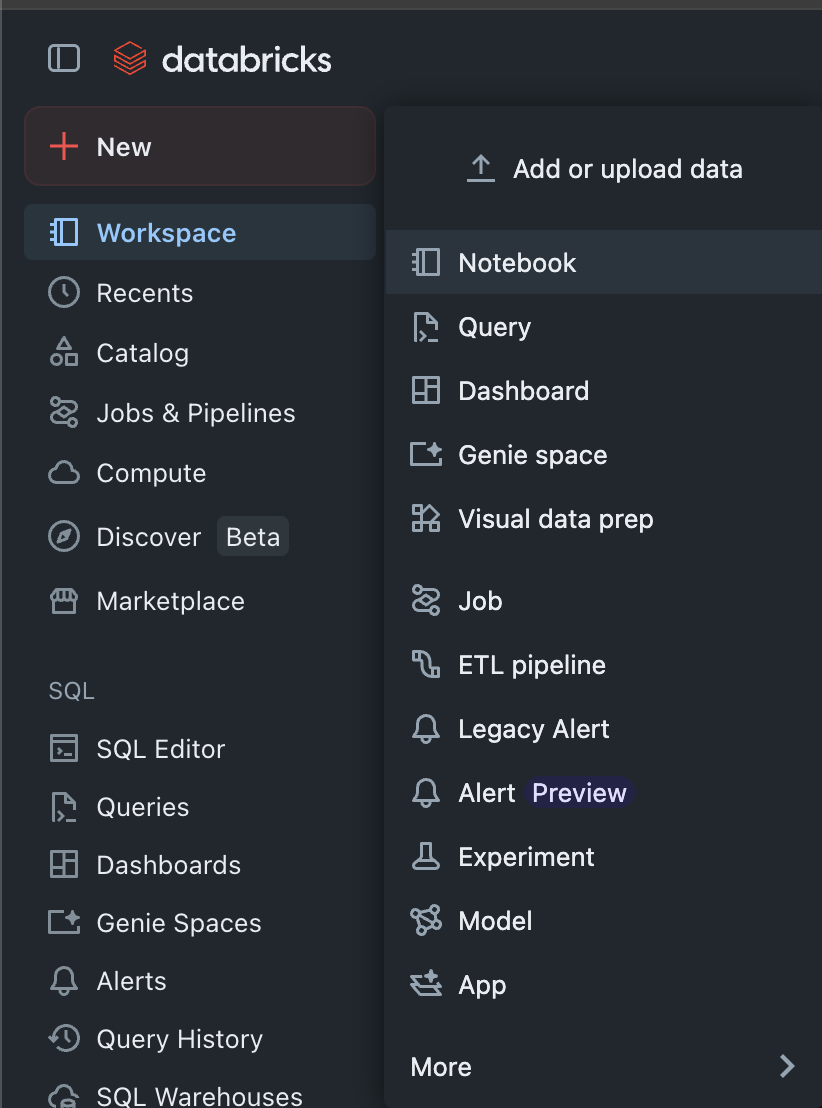Select Legacy Alert menu entry
The width and height of the screenshot is (822, 1108).
pos(604,729)
